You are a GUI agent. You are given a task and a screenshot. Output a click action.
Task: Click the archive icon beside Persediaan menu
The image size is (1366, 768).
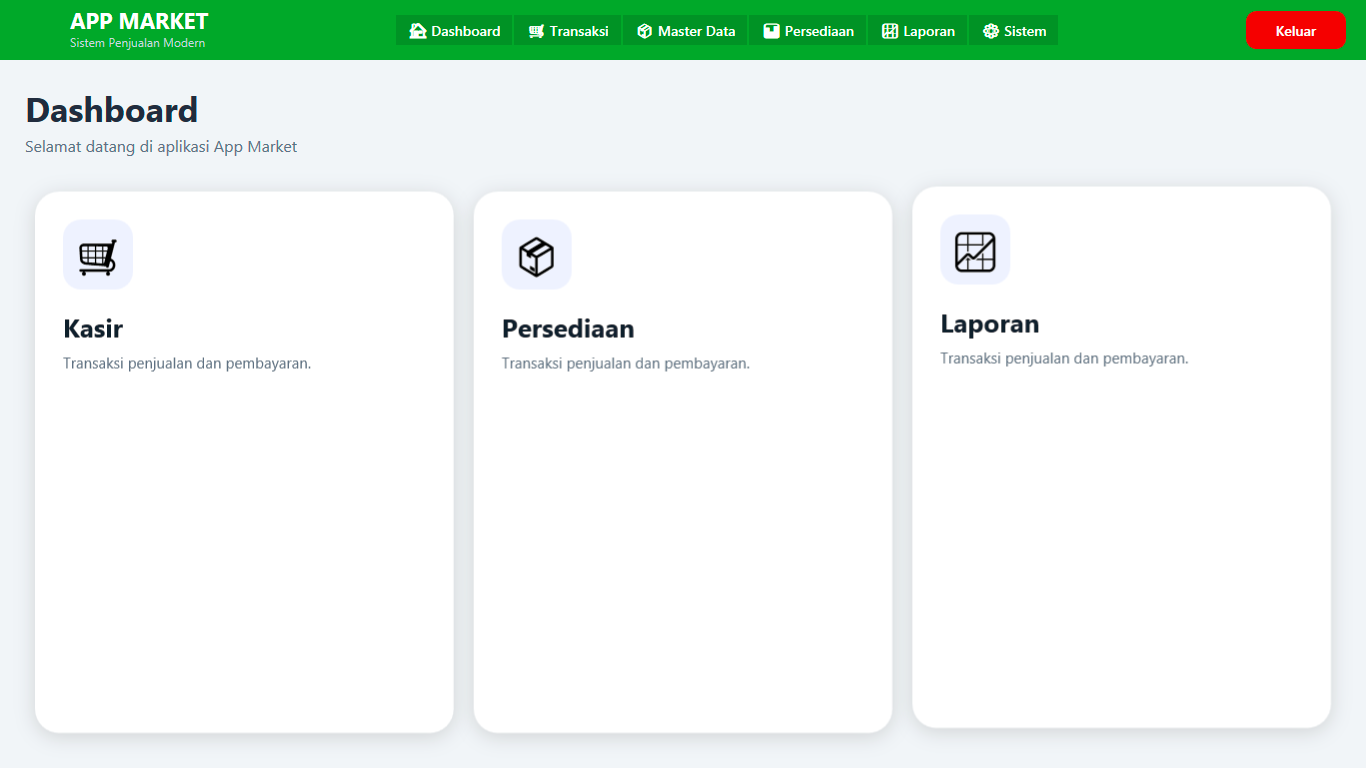[x=771, y=31]
